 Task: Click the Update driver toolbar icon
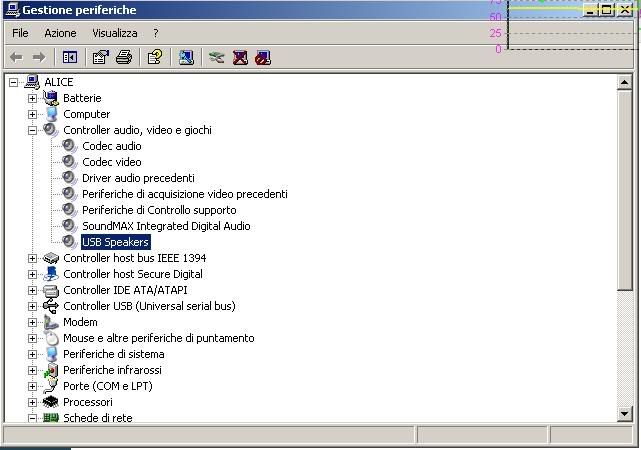(216, 57)
